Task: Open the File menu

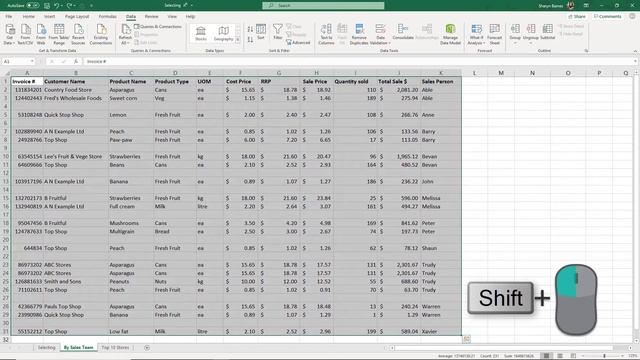Action: 9,17
